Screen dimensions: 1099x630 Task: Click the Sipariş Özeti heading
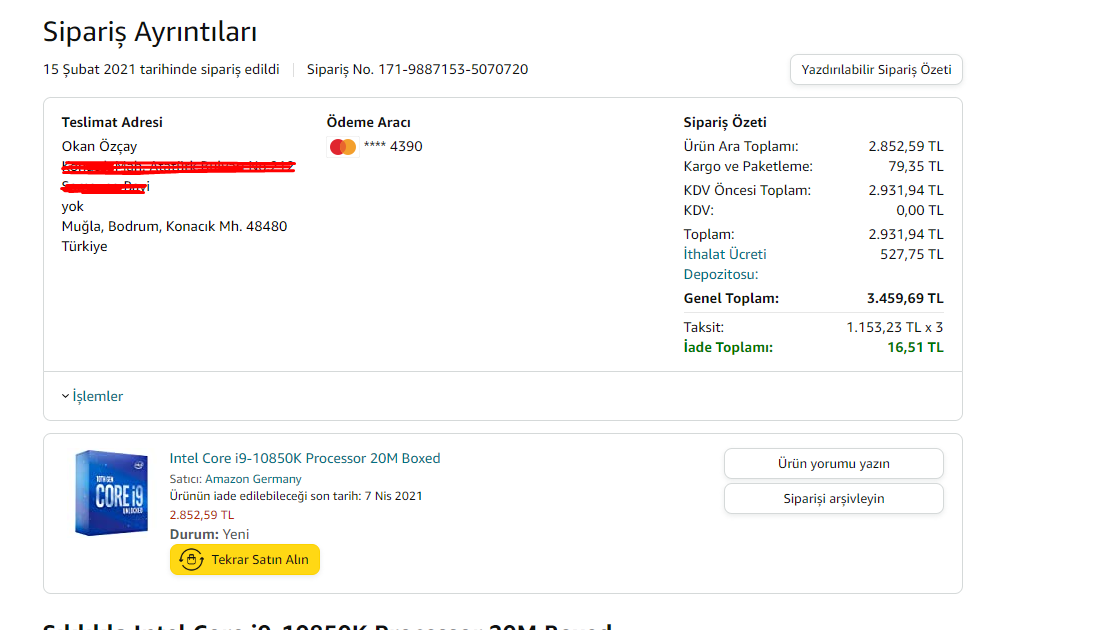[725, 122]
